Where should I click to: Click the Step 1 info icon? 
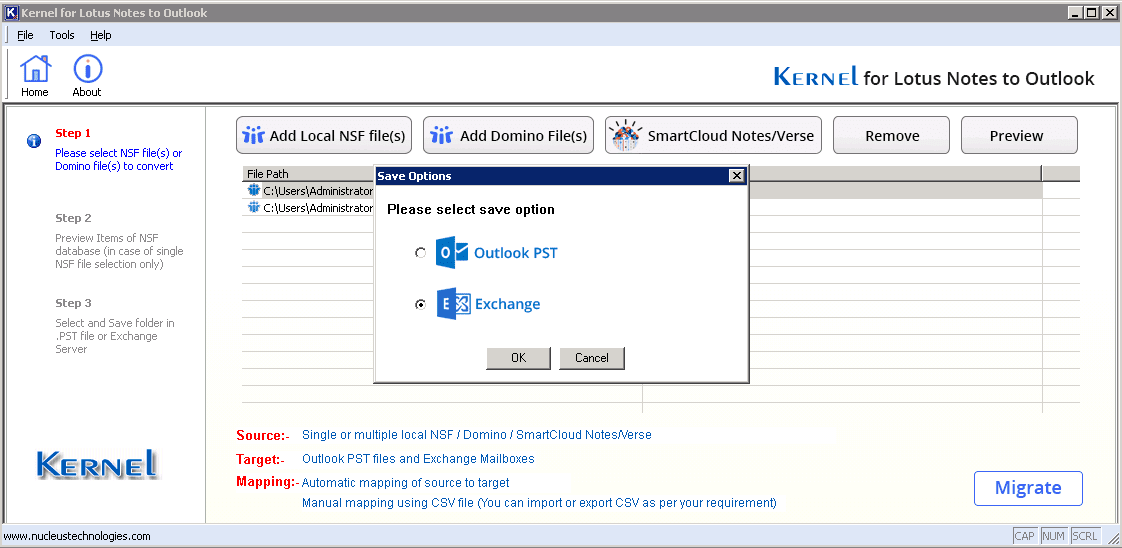[34, 141]
